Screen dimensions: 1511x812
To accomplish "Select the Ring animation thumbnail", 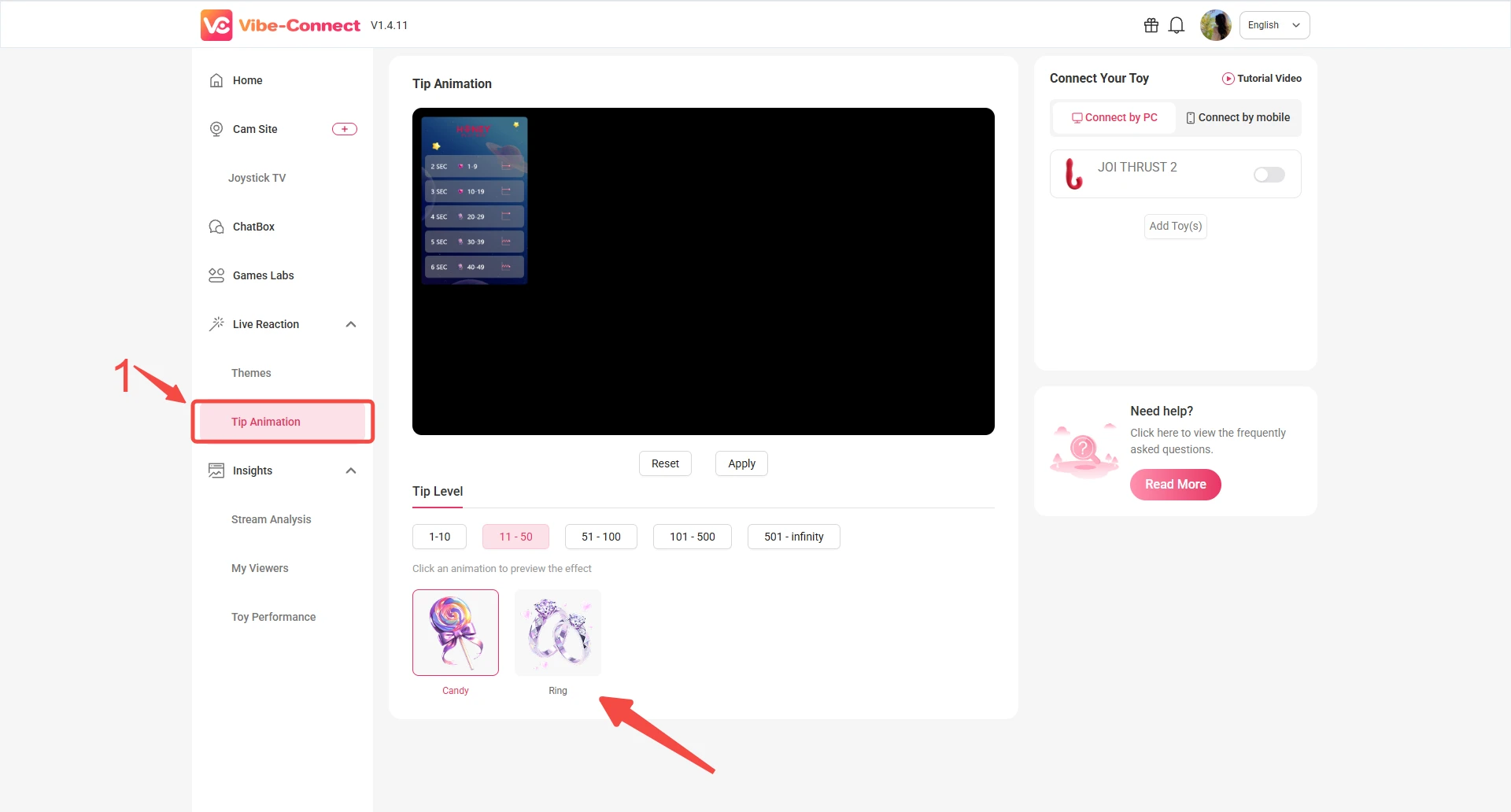I will (x=557, y=633).
